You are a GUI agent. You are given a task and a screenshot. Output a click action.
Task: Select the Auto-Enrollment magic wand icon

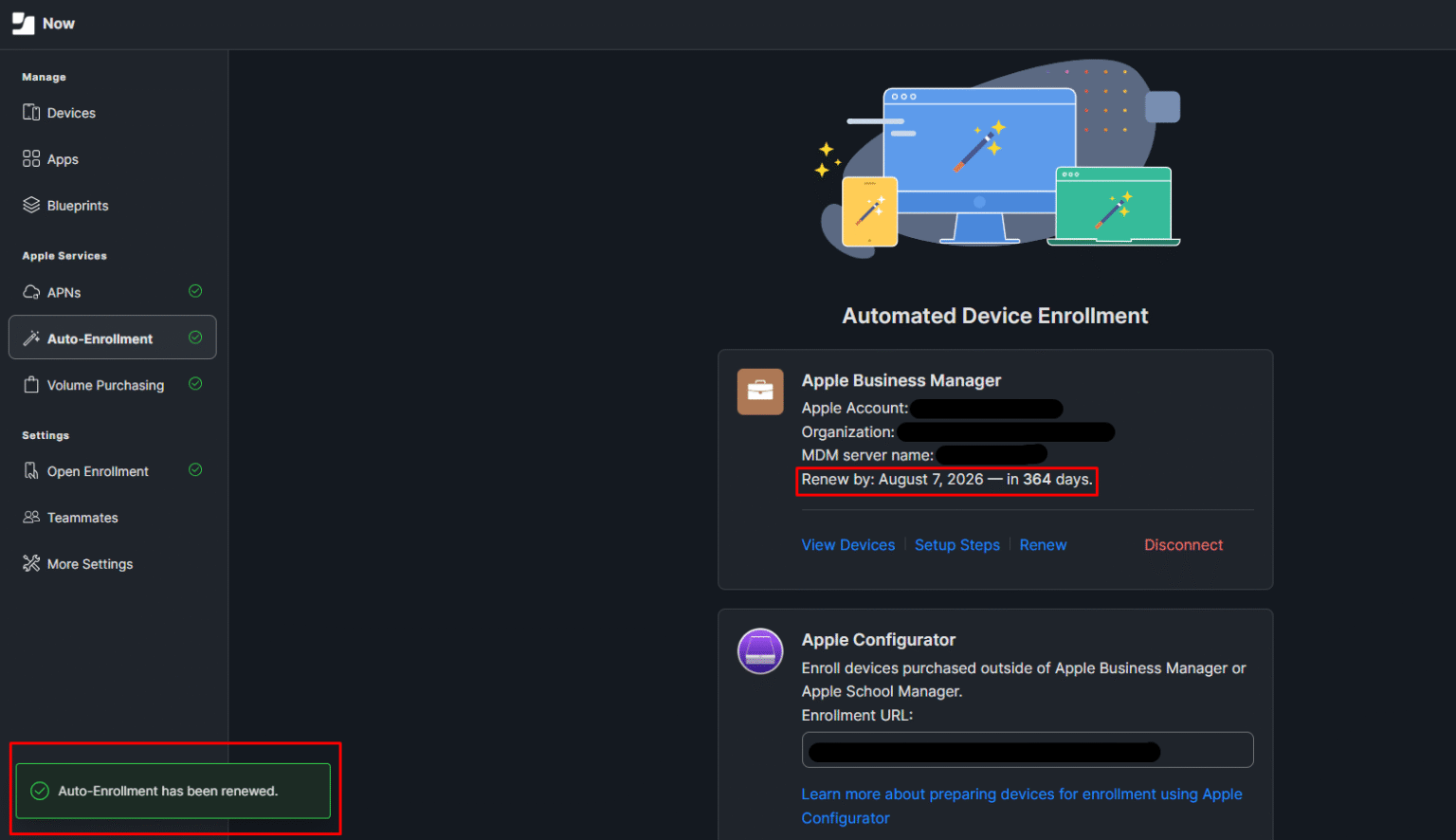tap(31, 338)
